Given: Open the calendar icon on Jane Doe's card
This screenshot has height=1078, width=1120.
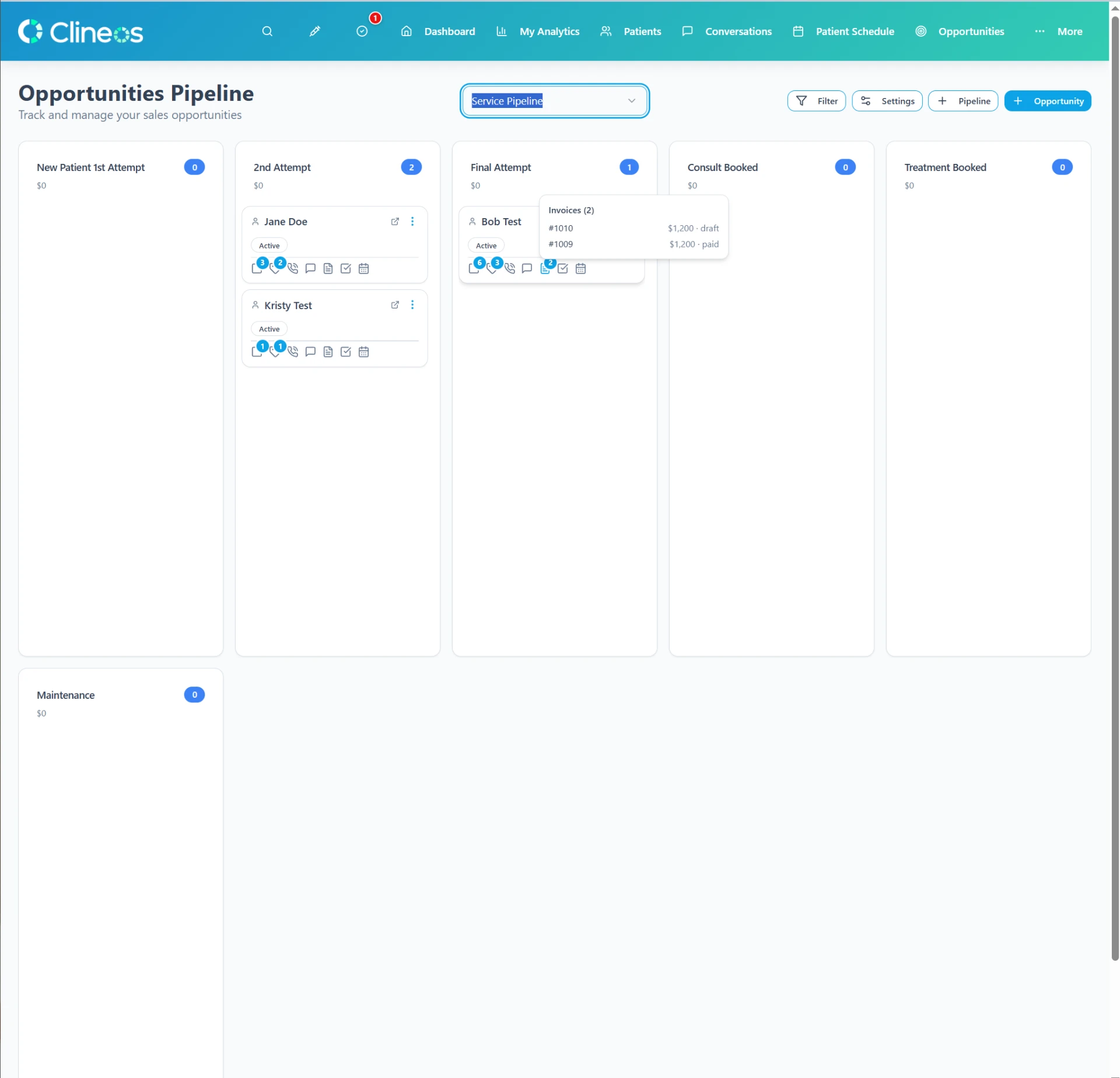Looking at the screenshot, I should click(363, 269).
